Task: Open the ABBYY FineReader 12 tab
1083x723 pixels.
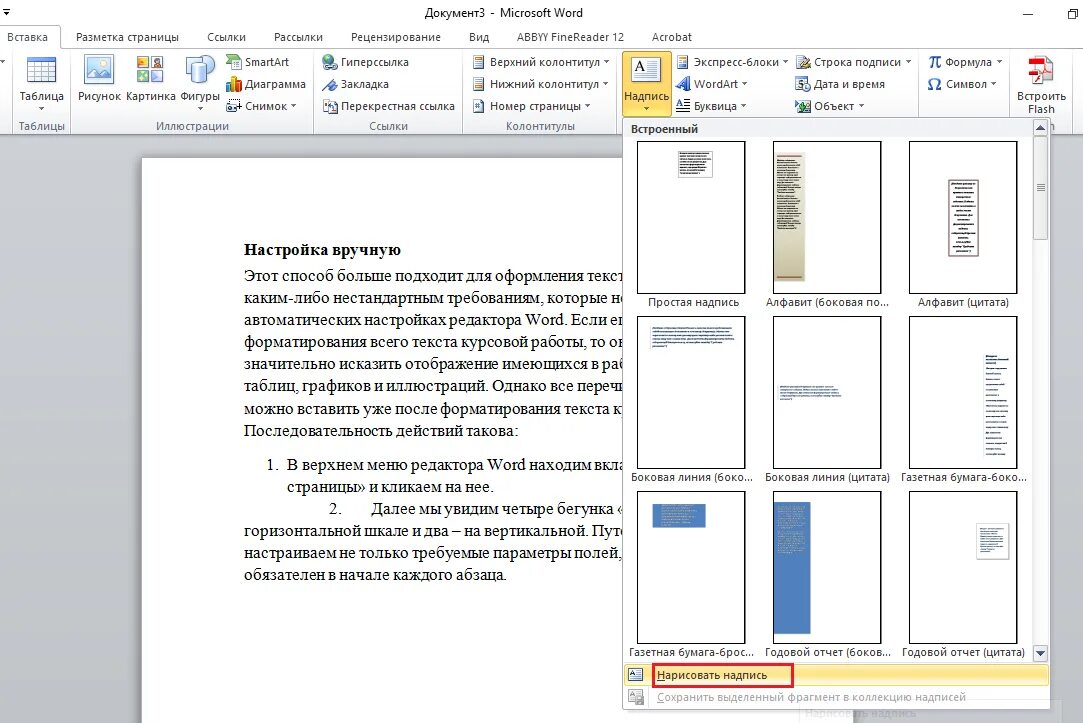Action: (x=570, y=37)
